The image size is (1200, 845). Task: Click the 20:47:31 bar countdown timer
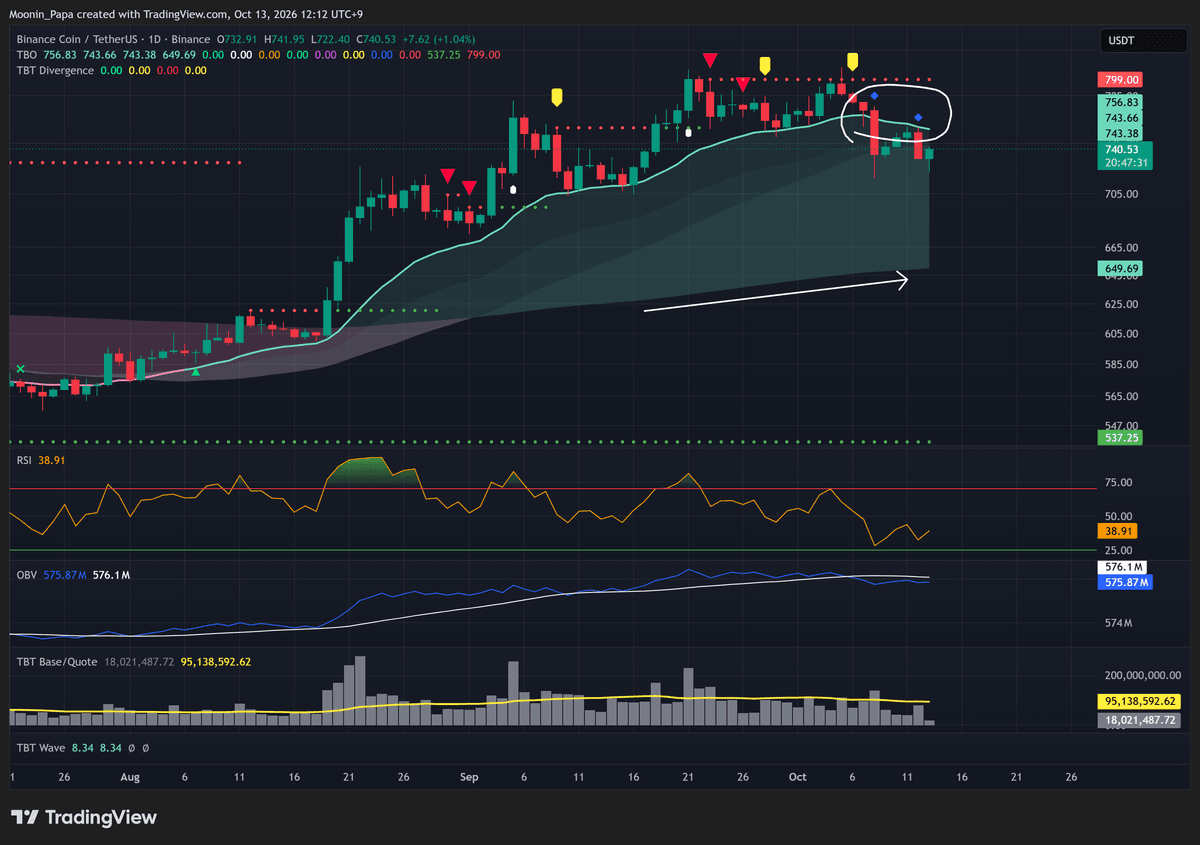coord(1127,162)
